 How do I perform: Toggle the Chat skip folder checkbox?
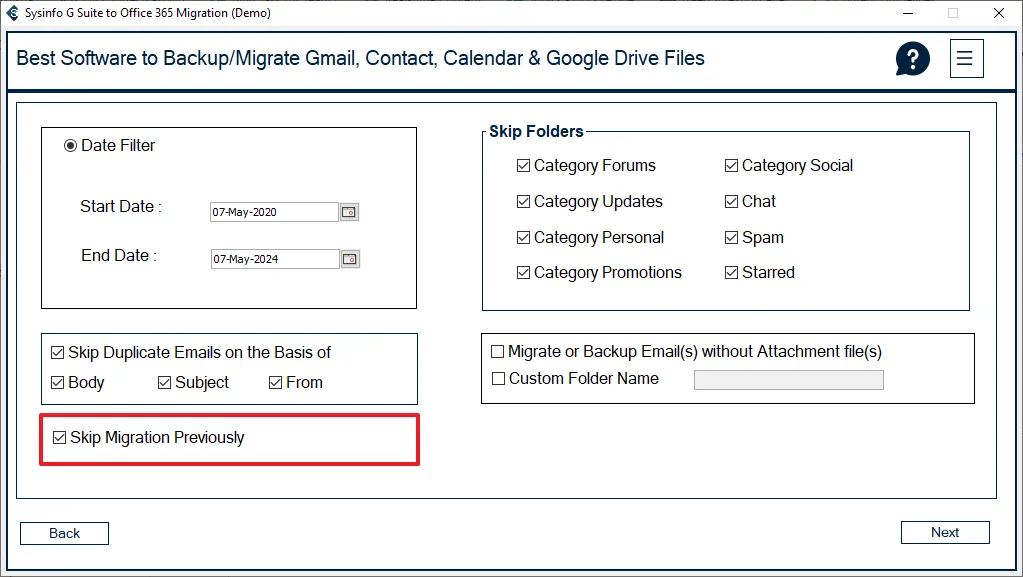(731, 202)
